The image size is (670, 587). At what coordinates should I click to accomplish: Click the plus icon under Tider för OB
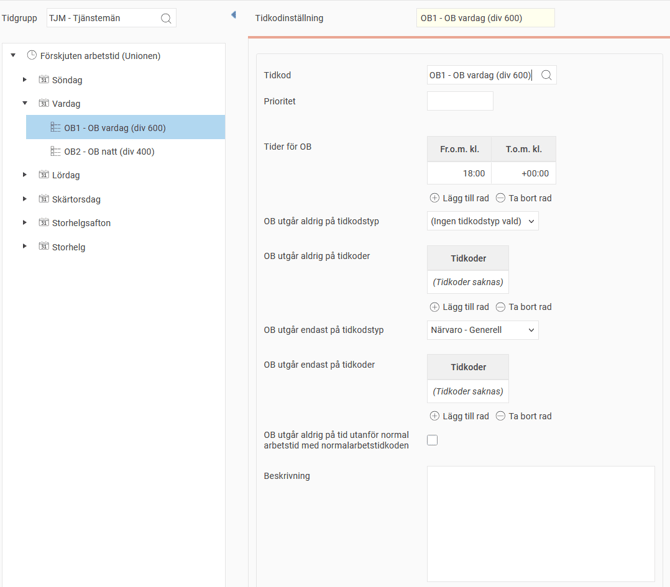tap(434, 198)
